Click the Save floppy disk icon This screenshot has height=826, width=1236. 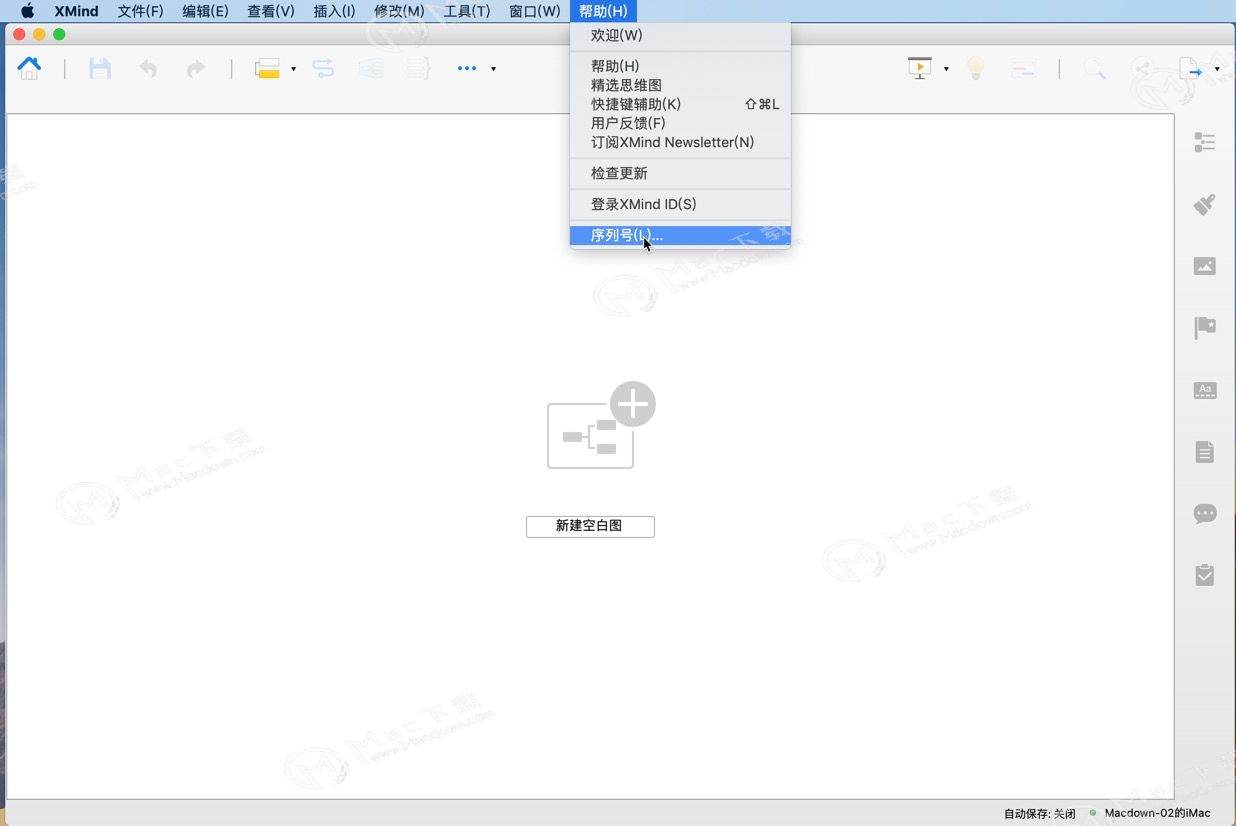(100, 69)
